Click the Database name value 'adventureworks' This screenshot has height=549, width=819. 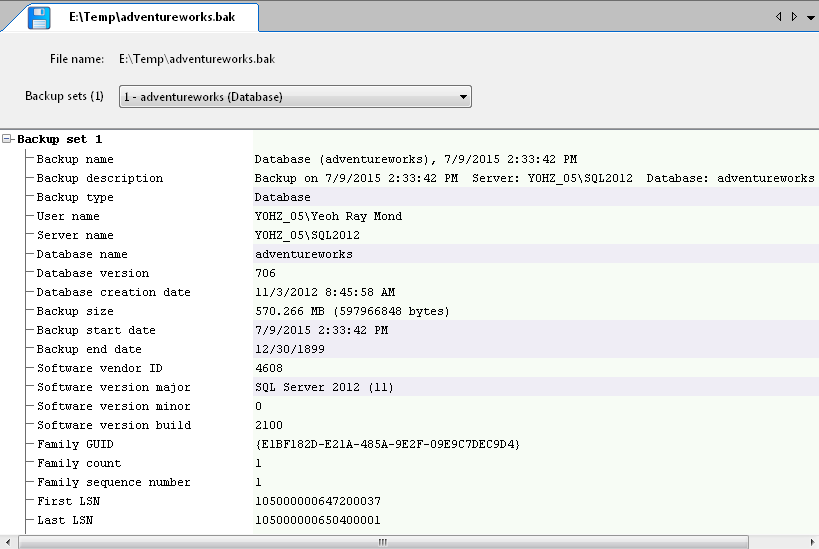point(303,254)
